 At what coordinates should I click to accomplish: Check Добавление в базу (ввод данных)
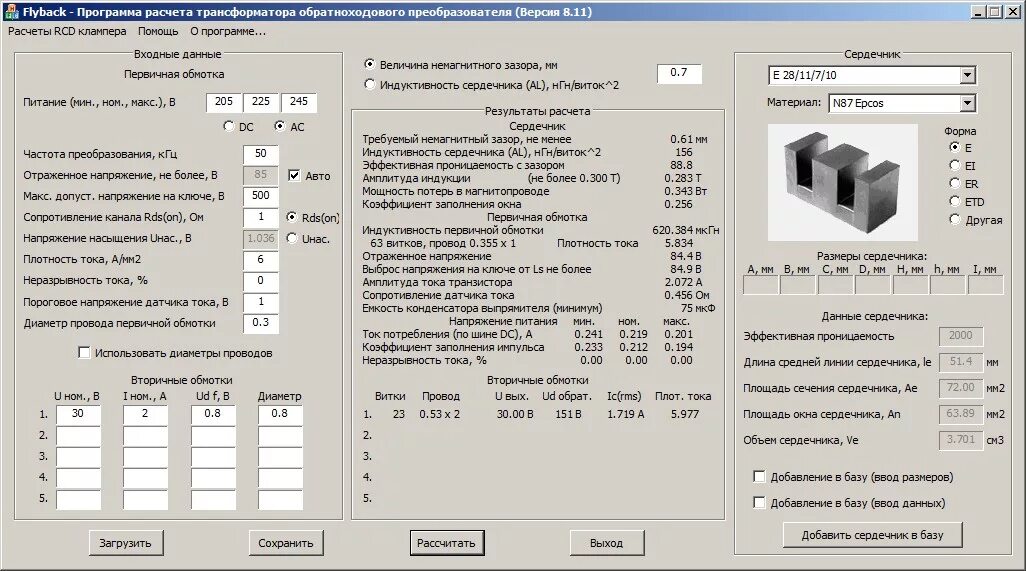click(x=759, y=502)
